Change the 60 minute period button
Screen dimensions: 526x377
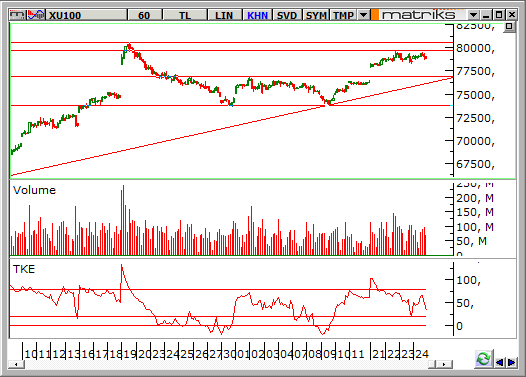[x=144, y=15]
